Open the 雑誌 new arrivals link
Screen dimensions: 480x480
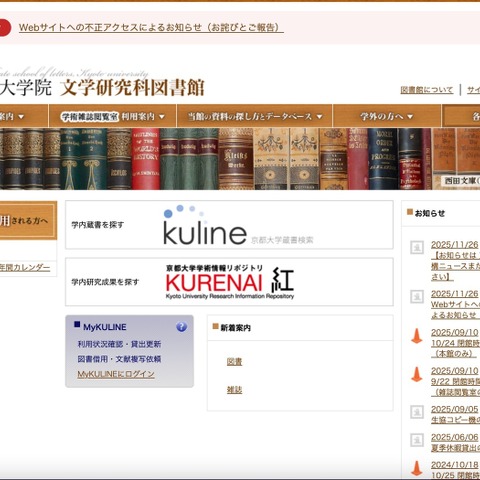coord(234,390)
